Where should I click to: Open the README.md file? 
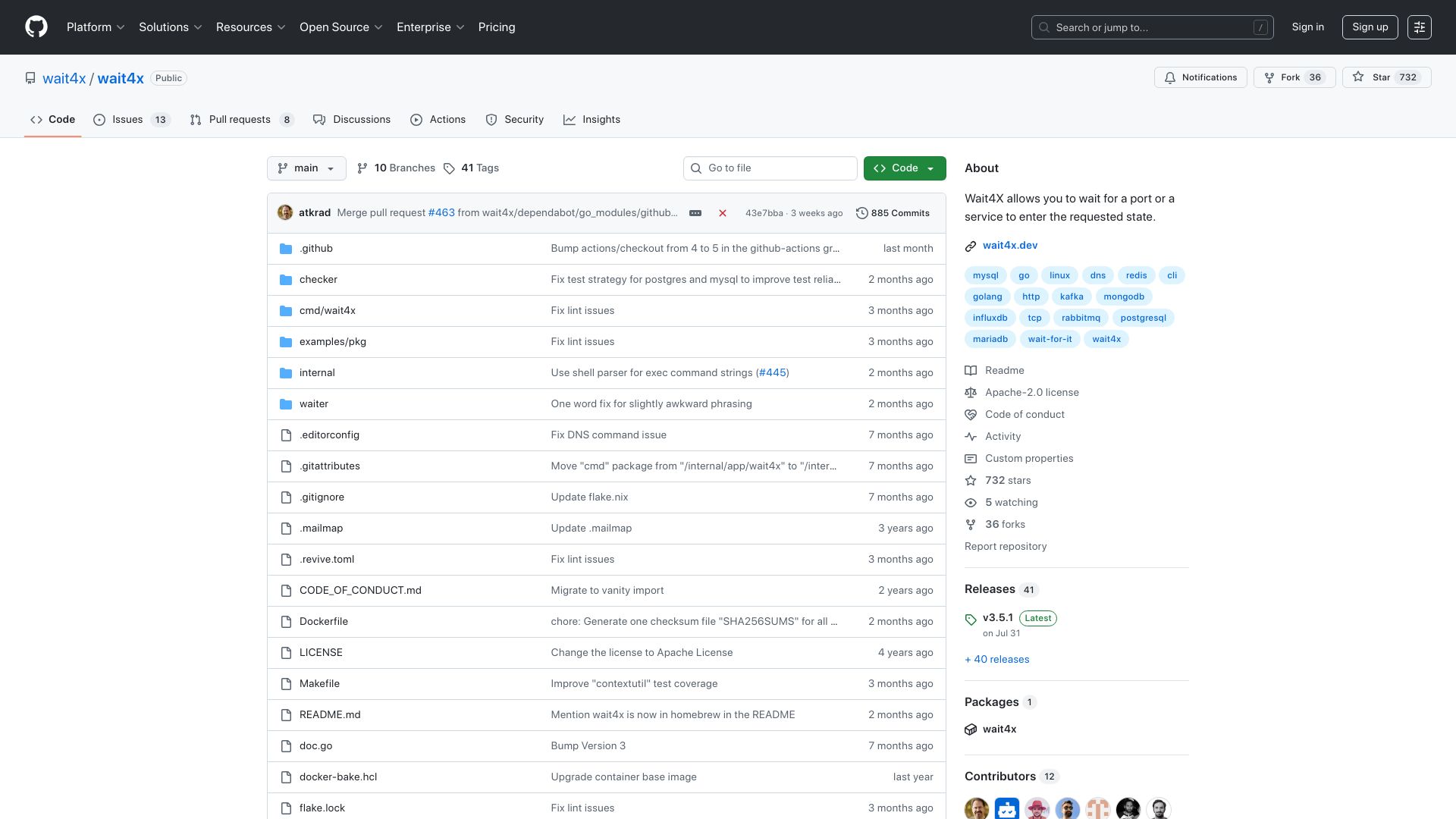coord(330,715)
